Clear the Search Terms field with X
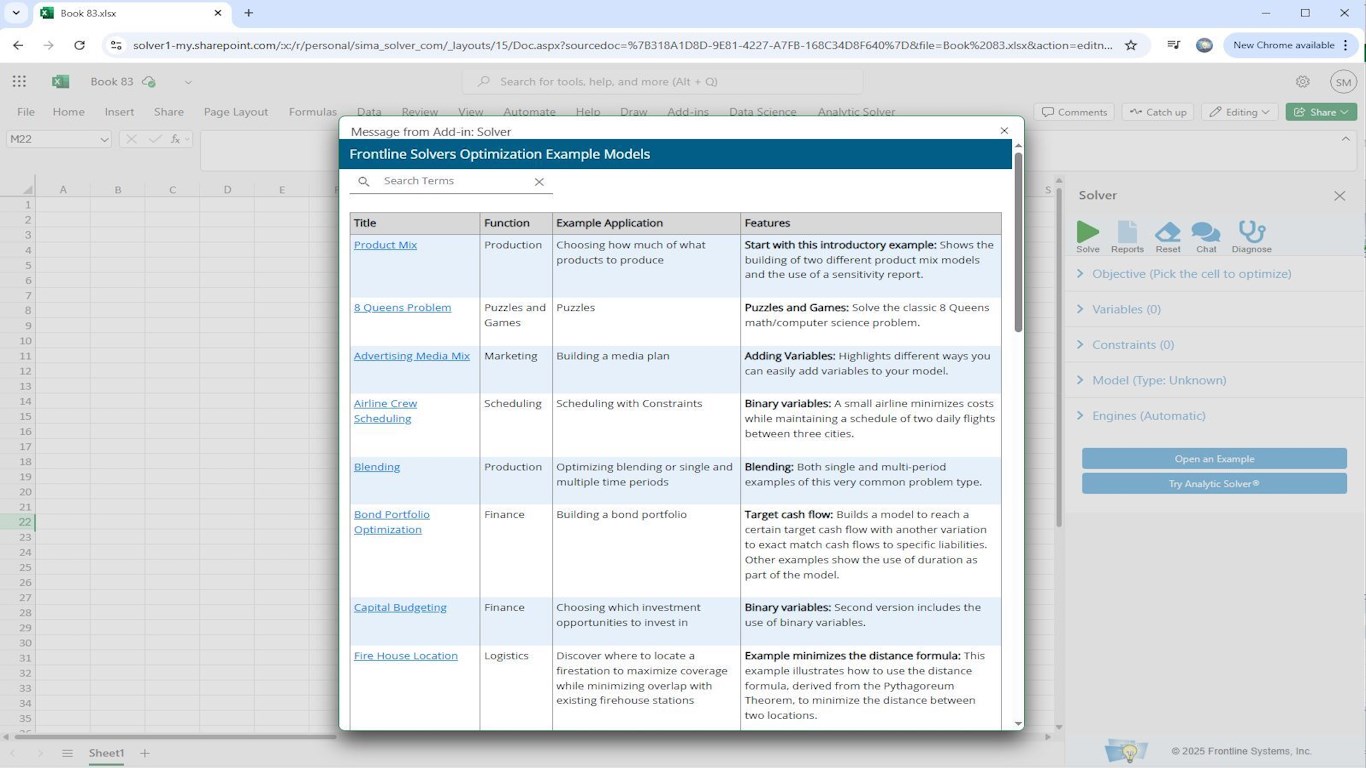This screenshot has height=768, width=1366. tap(539, 182)
